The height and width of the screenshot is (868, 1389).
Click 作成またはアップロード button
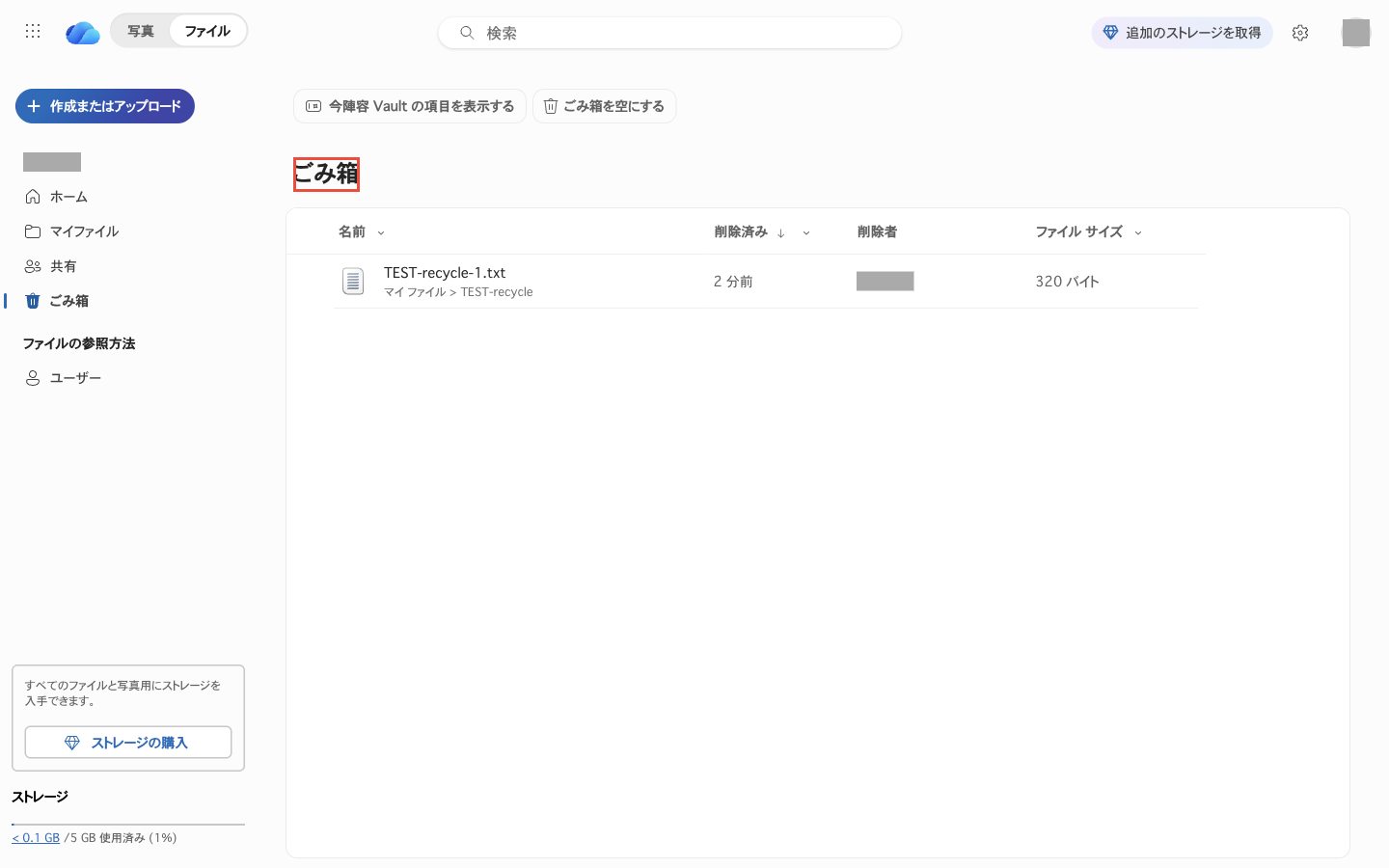[105, 106]
